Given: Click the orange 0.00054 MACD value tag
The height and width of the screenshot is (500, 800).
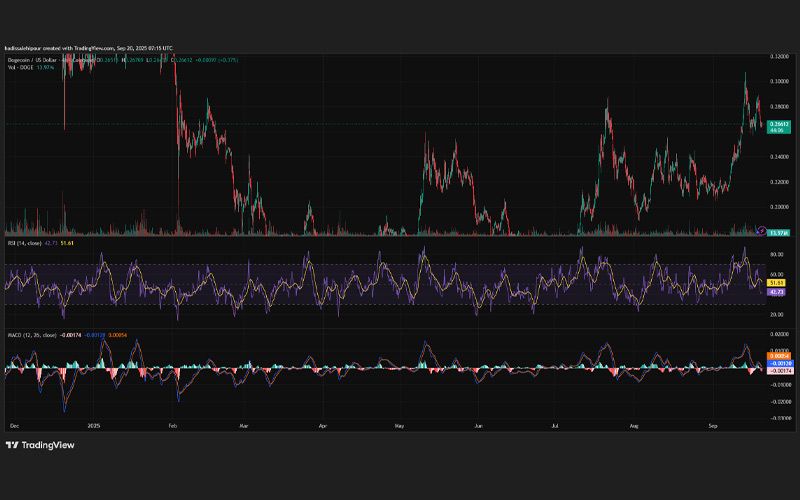Looking at the screenshot, I should pos(779,356).
